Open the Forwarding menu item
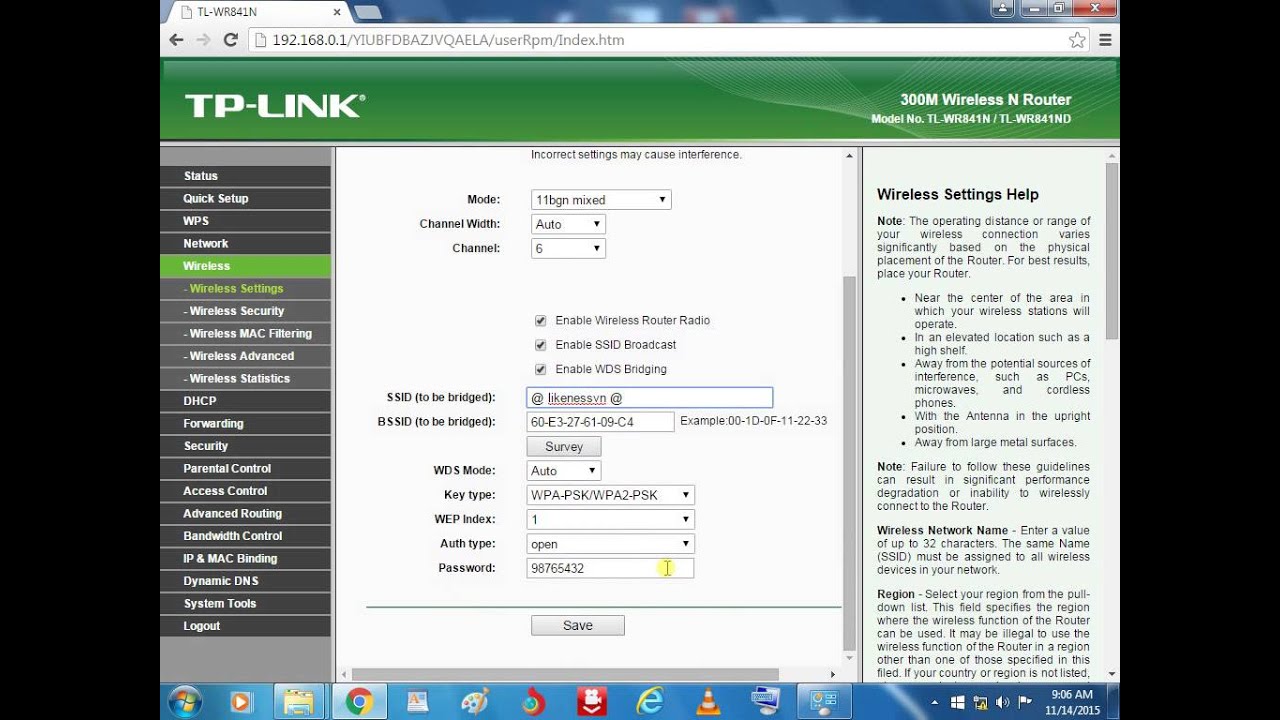This screenshot has width=1280, height=720. (245, 423)
